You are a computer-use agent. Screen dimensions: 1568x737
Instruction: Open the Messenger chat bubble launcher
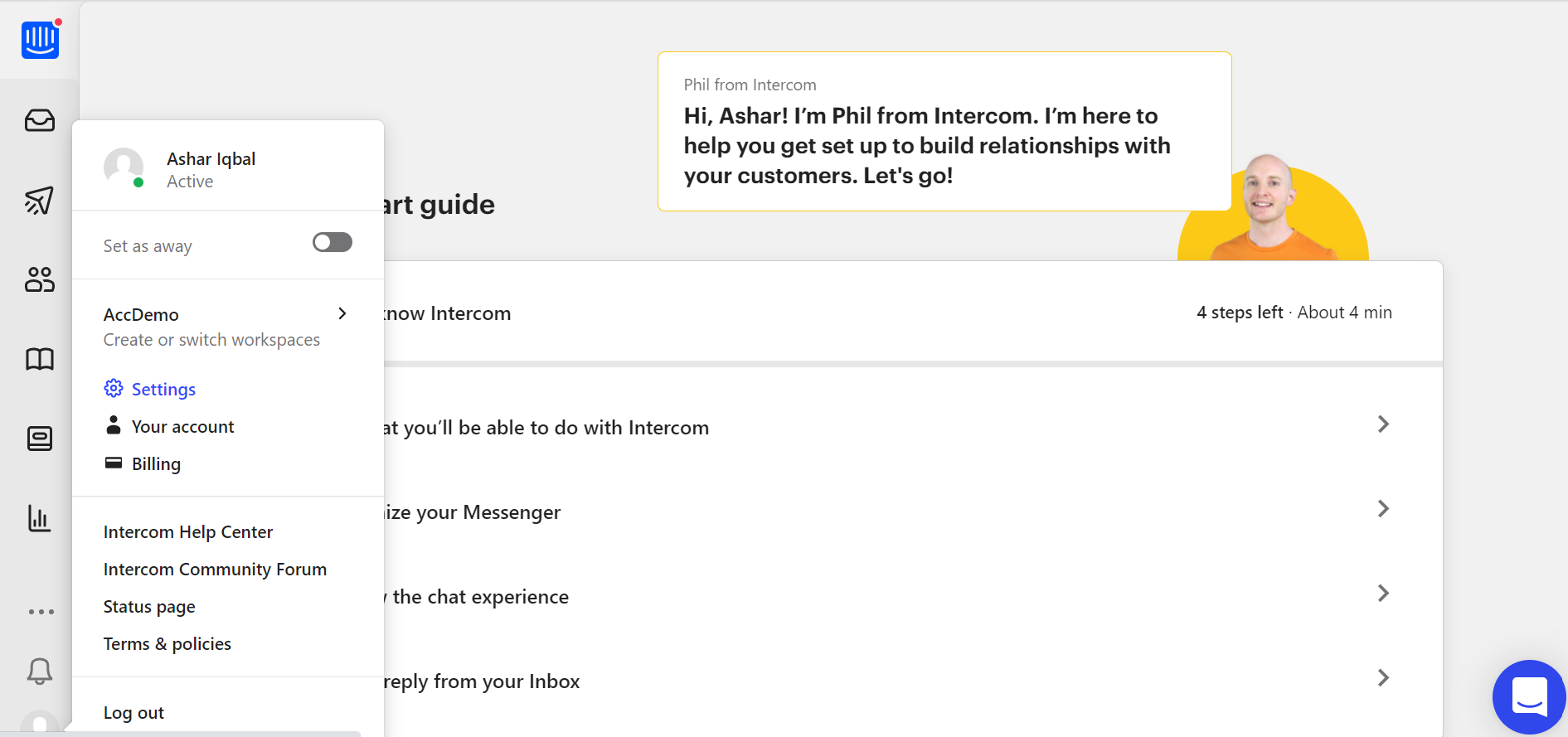[1529, 697]
